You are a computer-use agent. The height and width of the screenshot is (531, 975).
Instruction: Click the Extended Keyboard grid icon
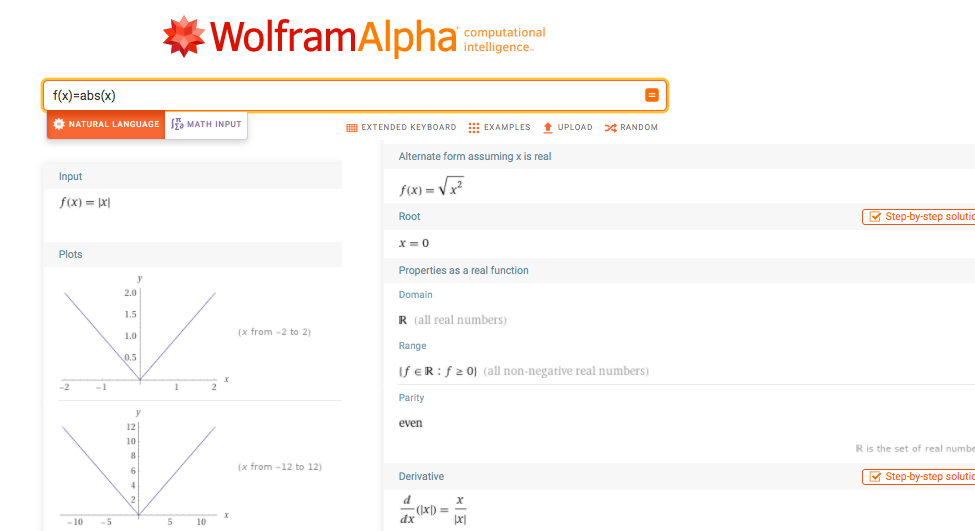[x=352, y=128]
